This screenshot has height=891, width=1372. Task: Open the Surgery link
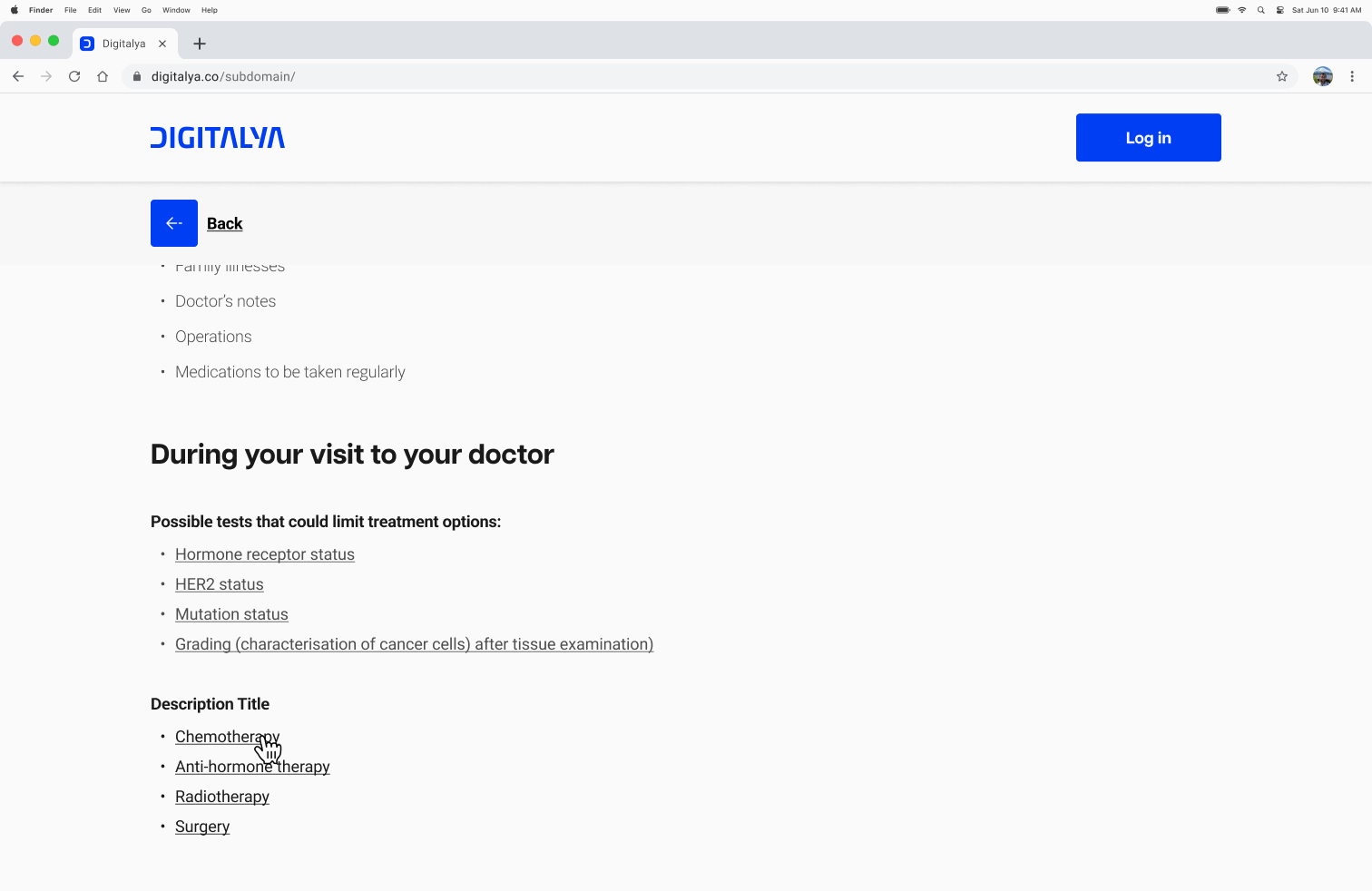202,827
